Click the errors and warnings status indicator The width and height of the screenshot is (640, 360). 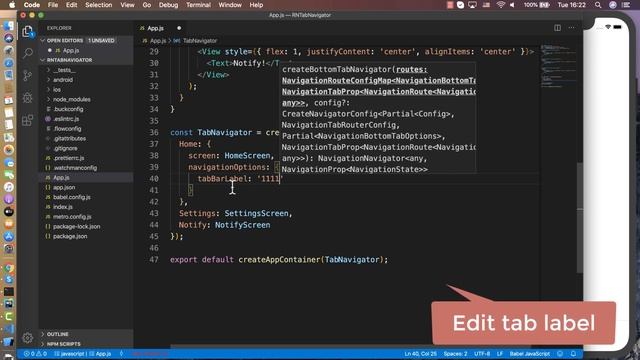pos(35,353)
